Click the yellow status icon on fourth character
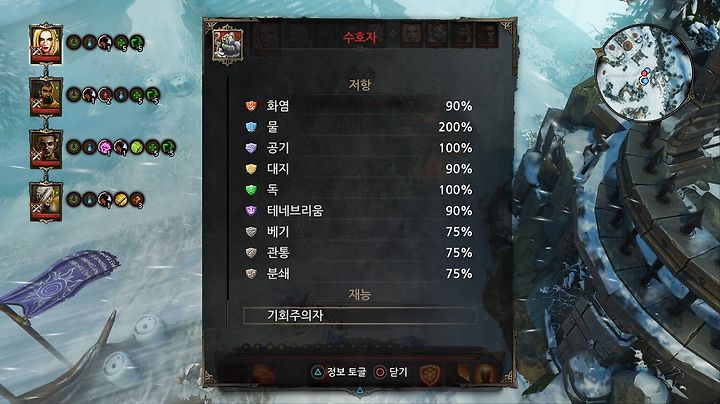 coord(121,200)
